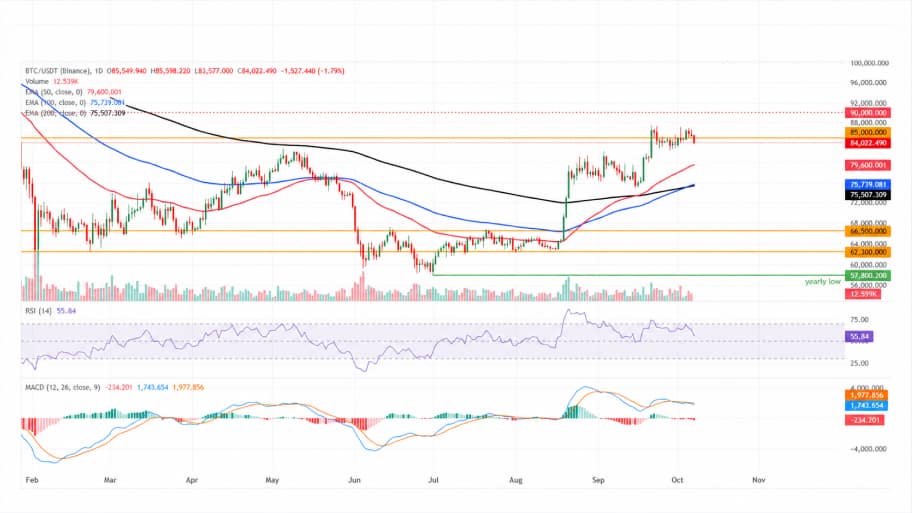912x513 pixels.
Task: Click the -1,527.440 (-1.79%) change value
Action: click(x=313, y=71)
